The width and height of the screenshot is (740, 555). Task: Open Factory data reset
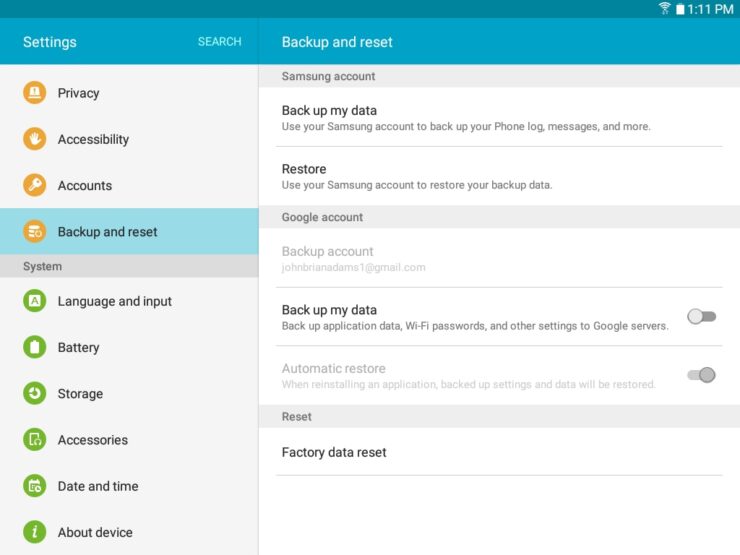[499, 452]
